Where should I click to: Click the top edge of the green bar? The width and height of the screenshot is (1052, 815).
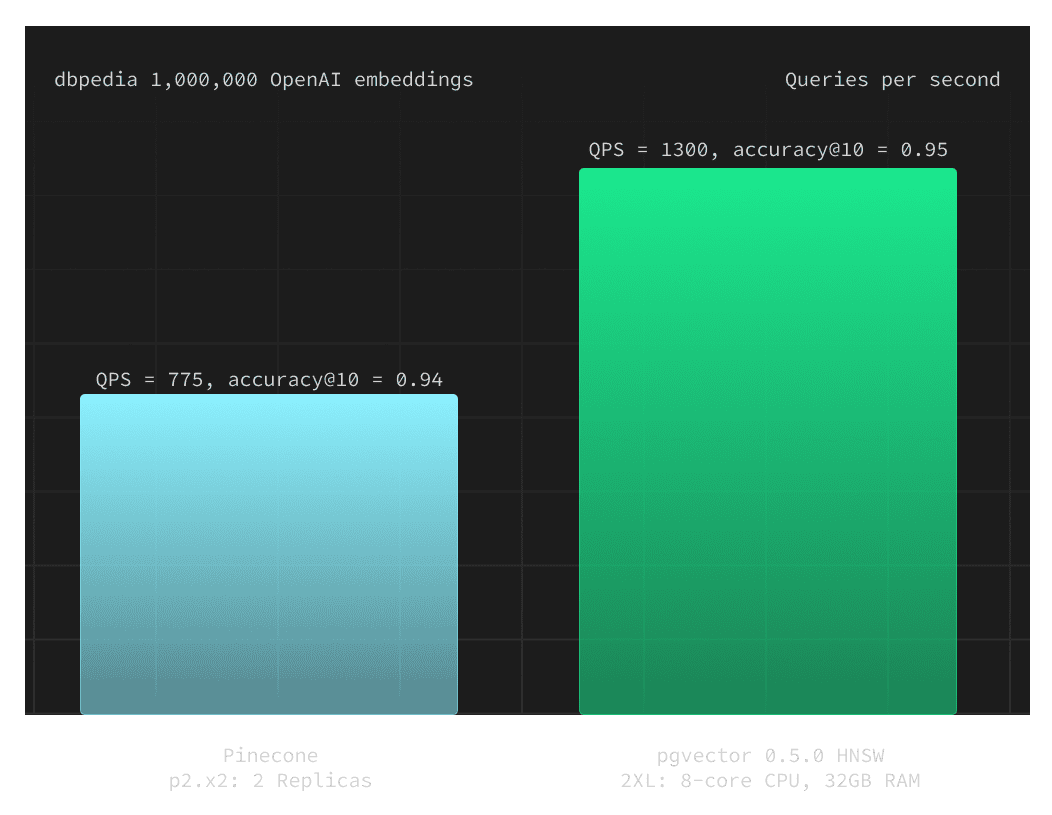pyautogui.click(x=768, y=169)
